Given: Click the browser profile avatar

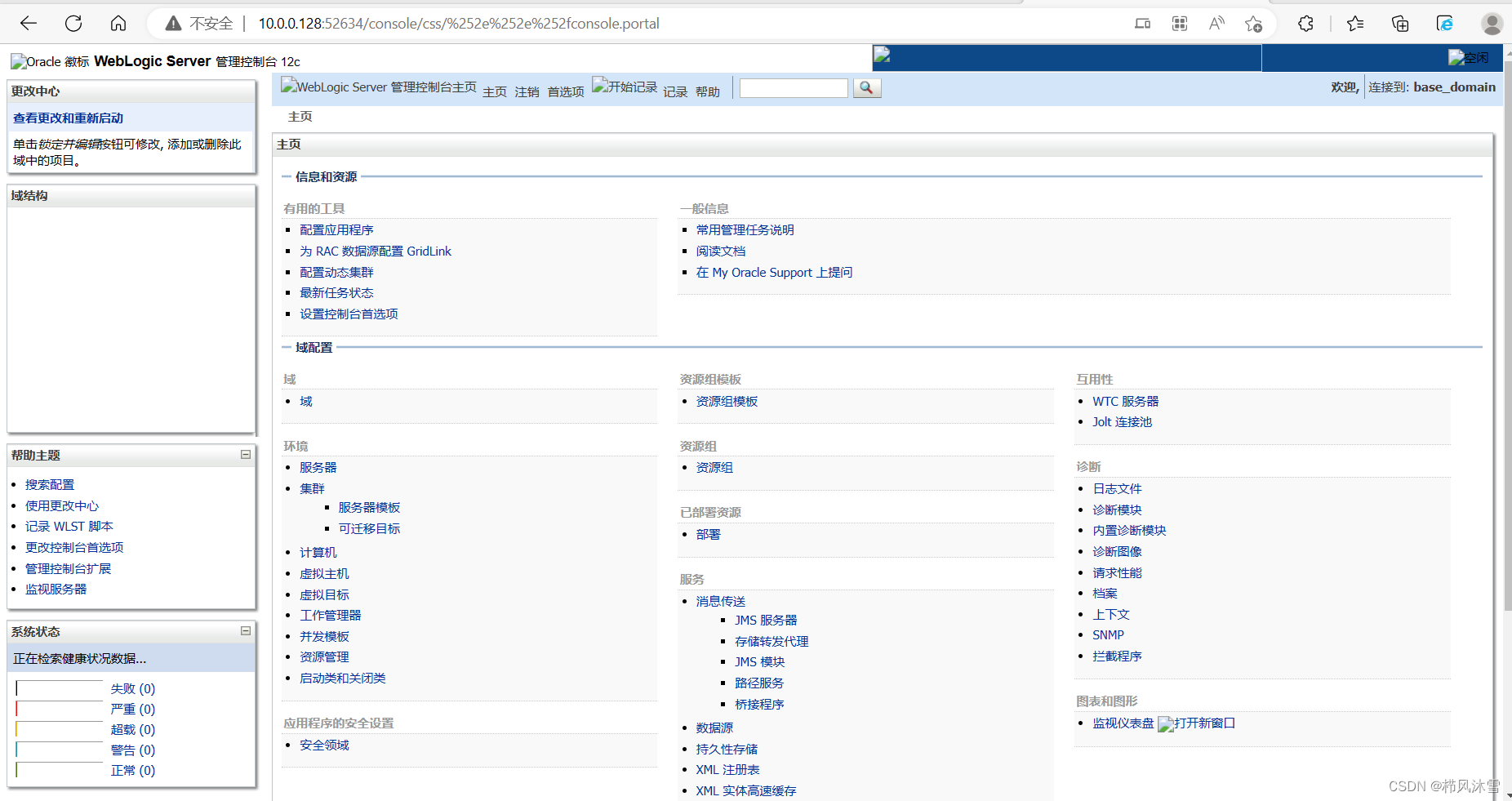Looking at the screenshot, I should coord(1492,24).
